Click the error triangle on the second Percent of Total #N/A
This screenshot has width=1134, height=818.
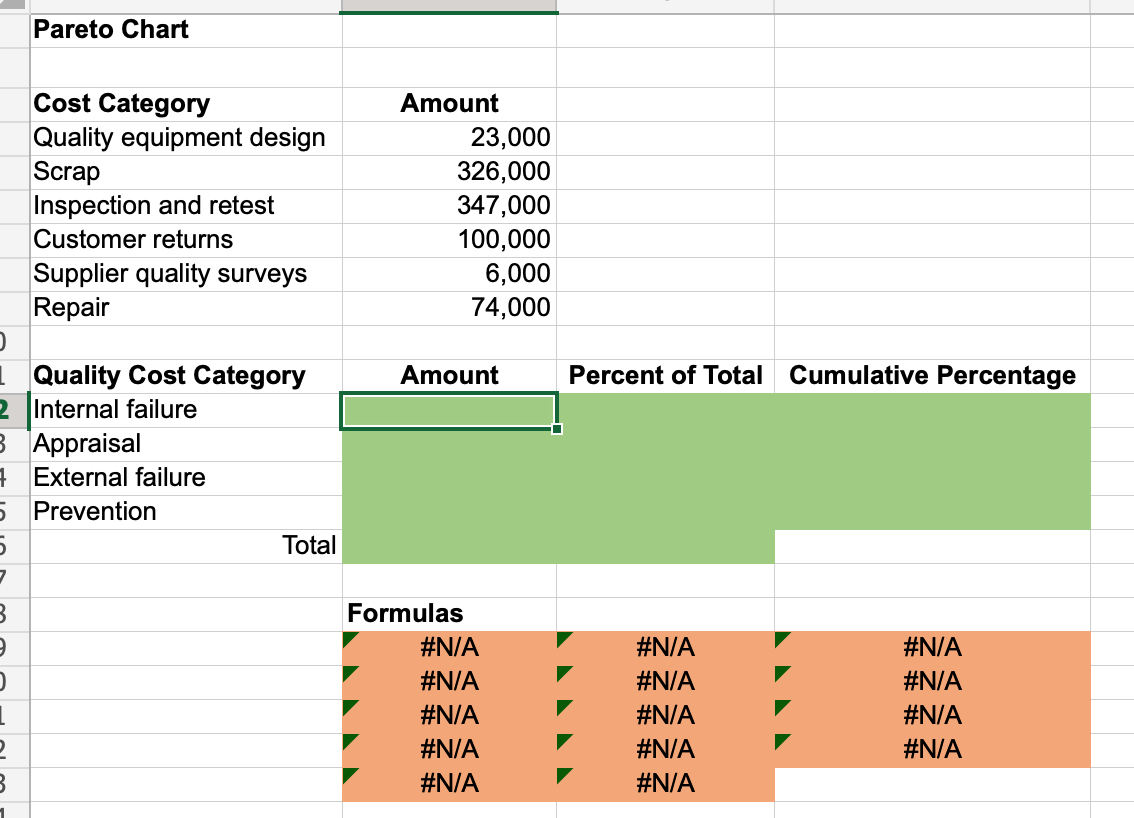pyautogui.click(x=566, y=674)
